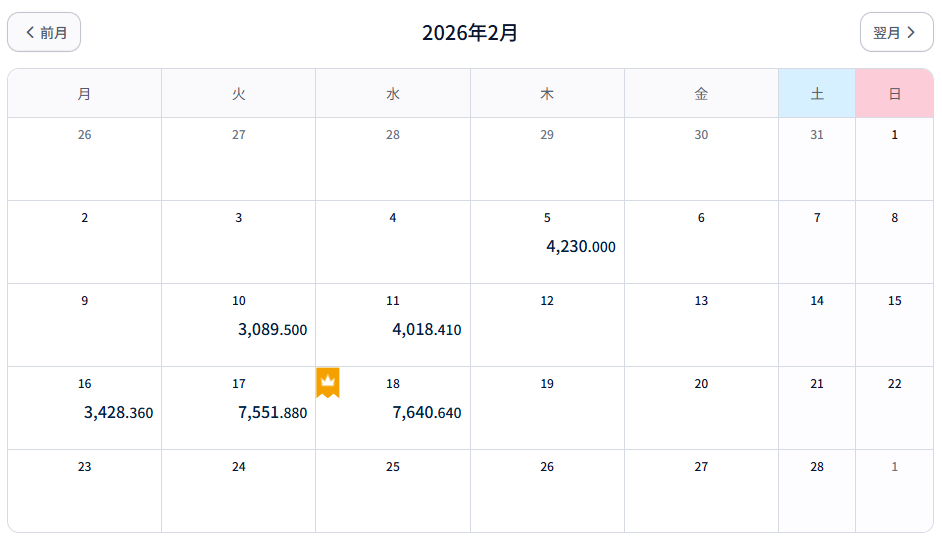942x538 pixels.
Task: Select the 月 Monday column header
Action: point(84,94)
